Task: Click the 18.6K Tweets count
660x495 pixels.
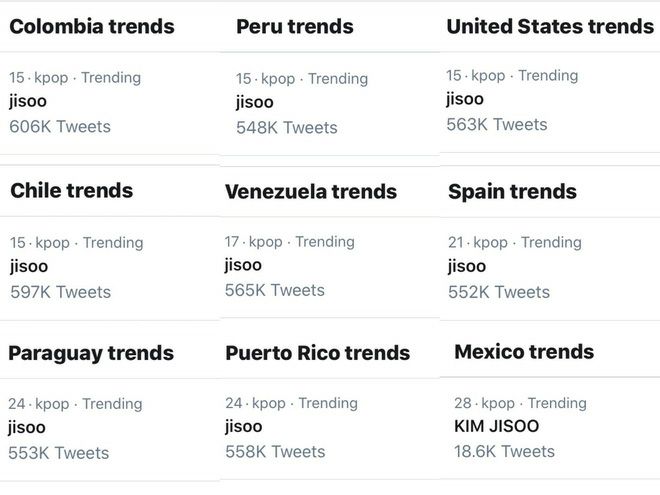Action: (x=504, y=452)
